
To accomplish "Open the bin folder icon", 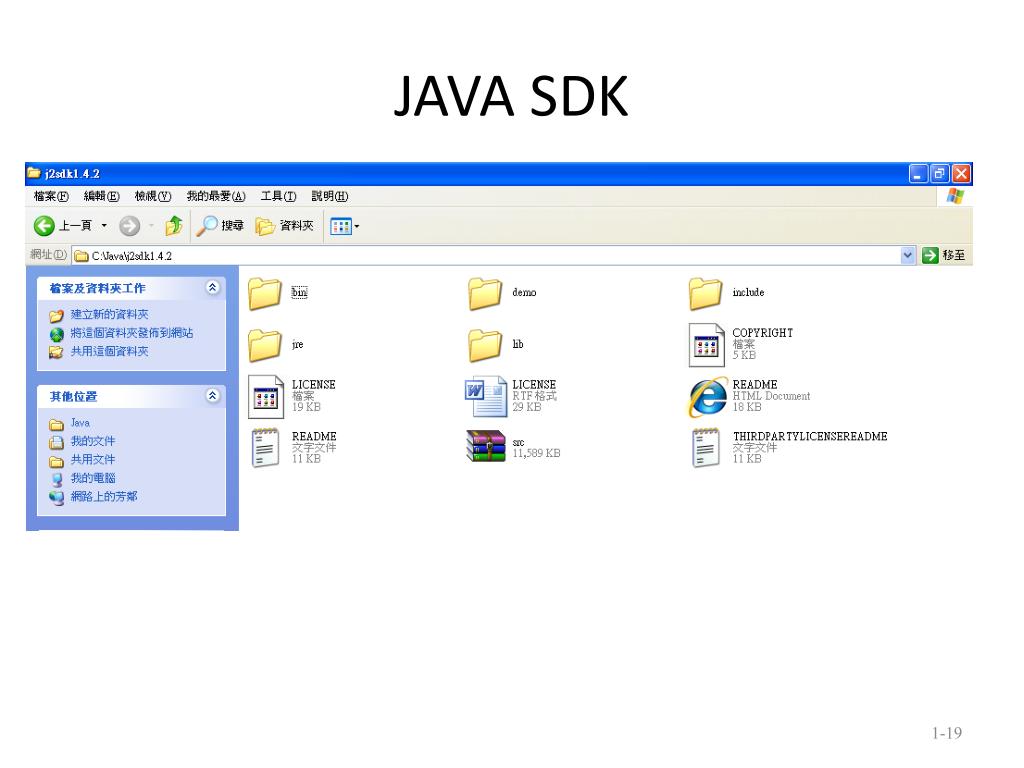I will click(x=265, y=293).
